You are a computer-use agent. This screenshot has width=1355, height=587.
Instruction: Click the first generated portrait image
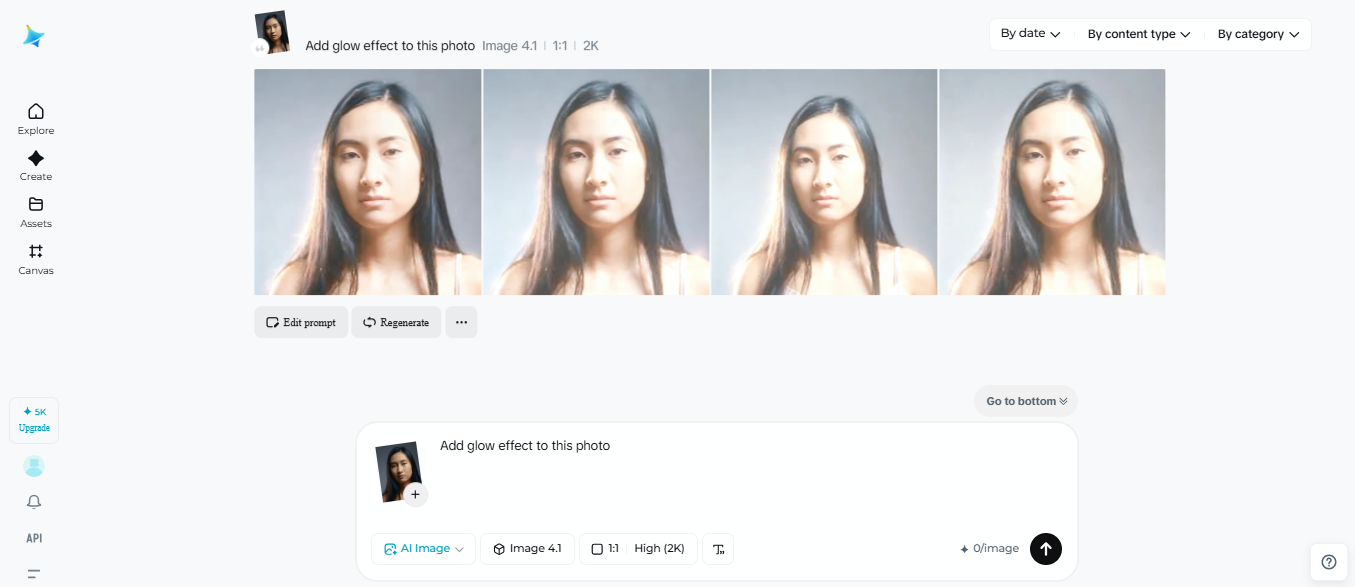pyautogui.click(x=367, y=181)
